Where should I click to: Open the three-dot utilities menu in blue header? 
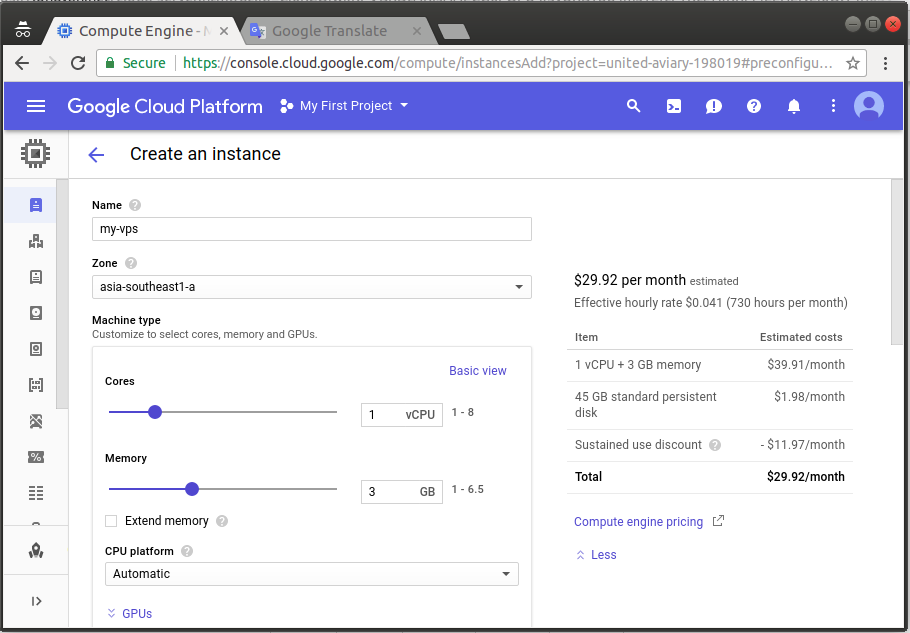pos(833,106)
